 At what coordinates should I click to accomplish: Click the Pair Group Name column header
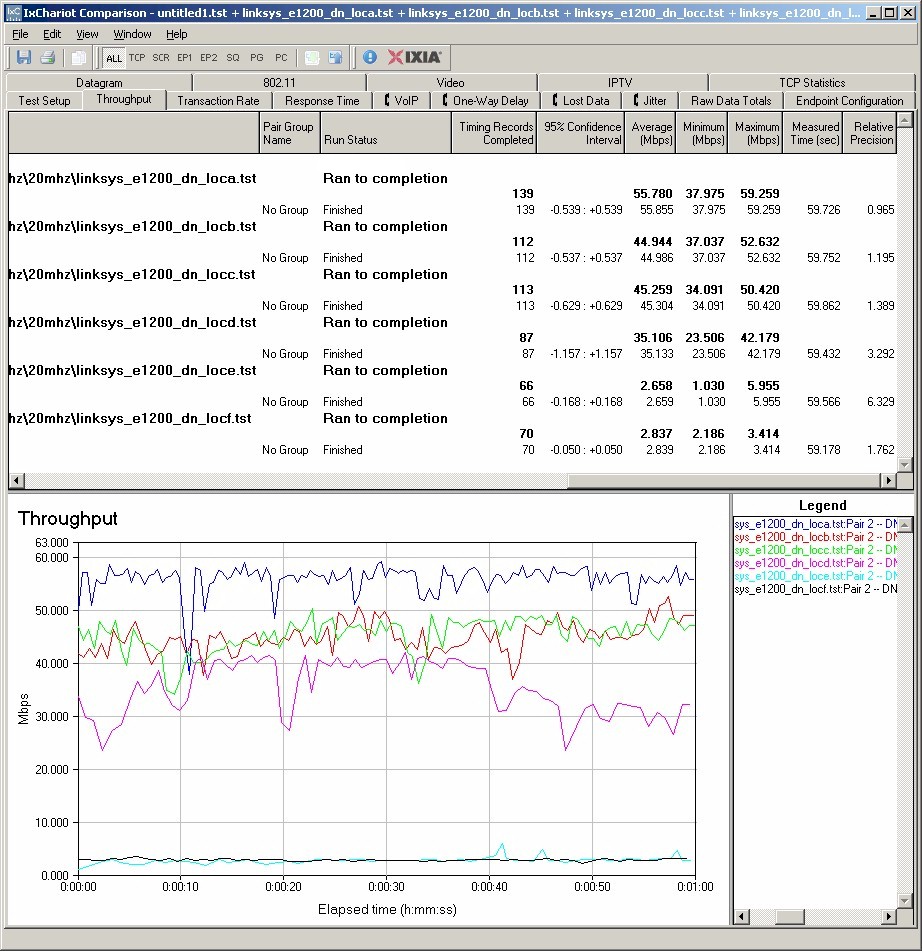289,133
